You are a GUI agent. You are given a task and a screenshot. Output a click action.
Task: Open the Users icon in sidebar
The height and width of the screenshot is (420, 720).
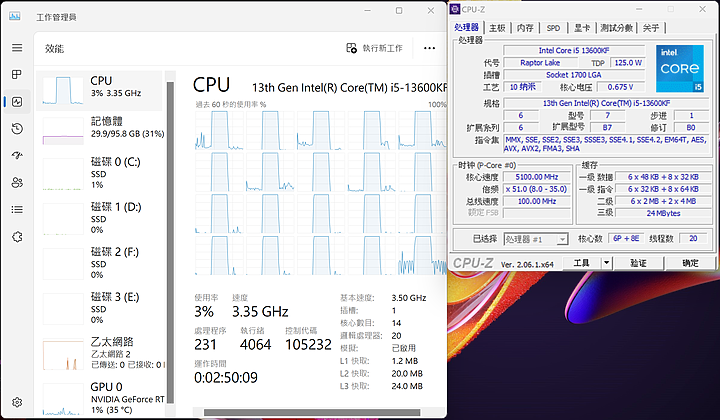coord(17,183)
